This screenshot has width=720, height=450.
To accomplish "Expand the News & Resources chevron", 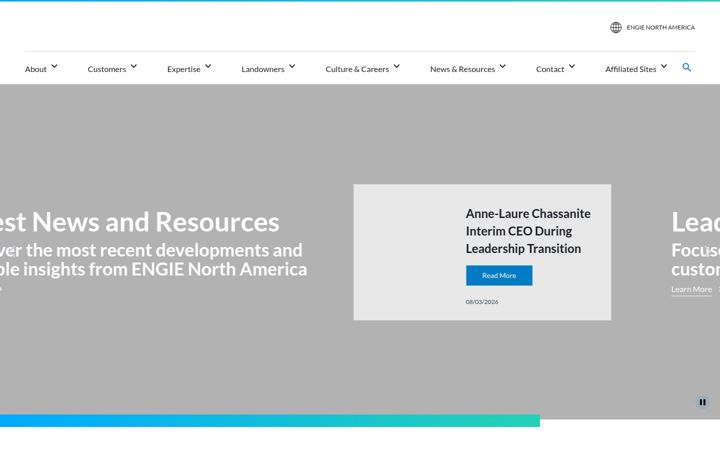I will [502, 67].
